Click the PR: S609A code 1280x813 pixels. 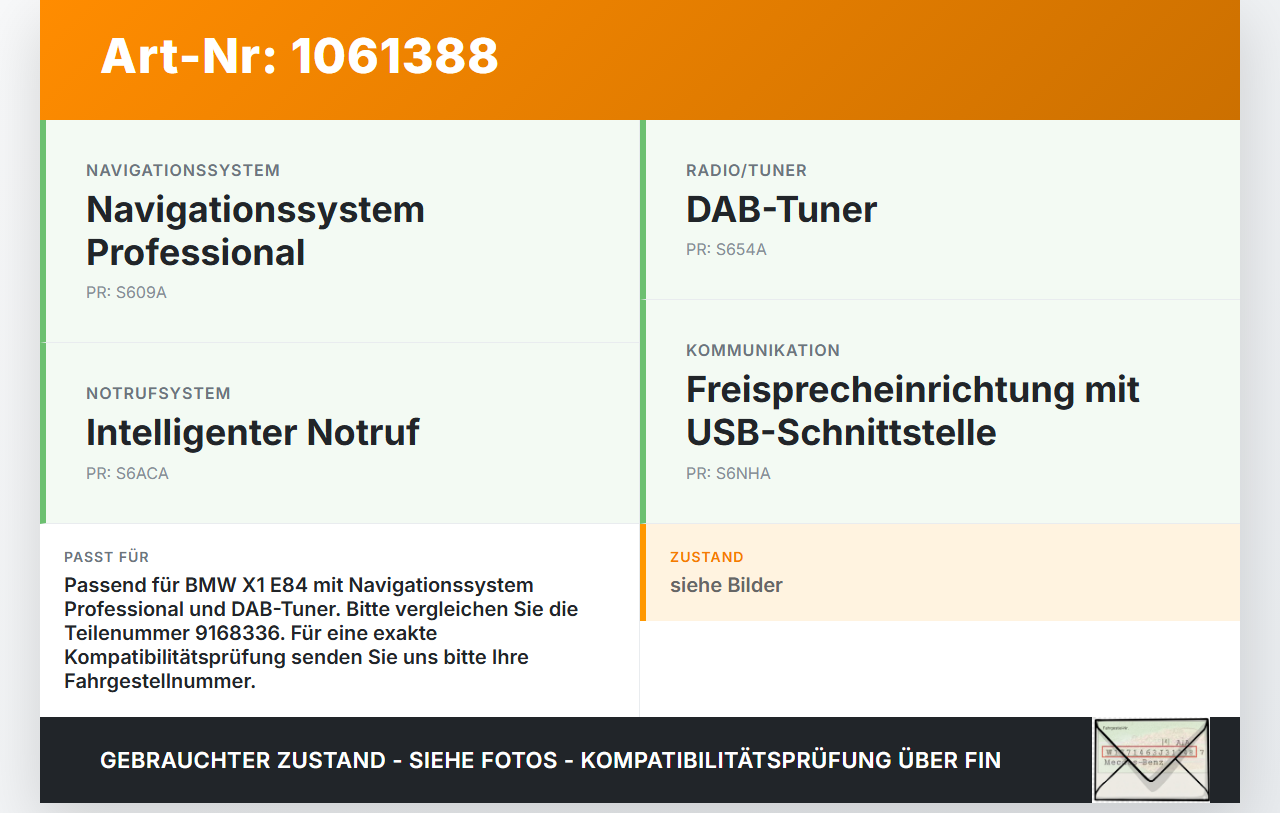click(126, 293)
